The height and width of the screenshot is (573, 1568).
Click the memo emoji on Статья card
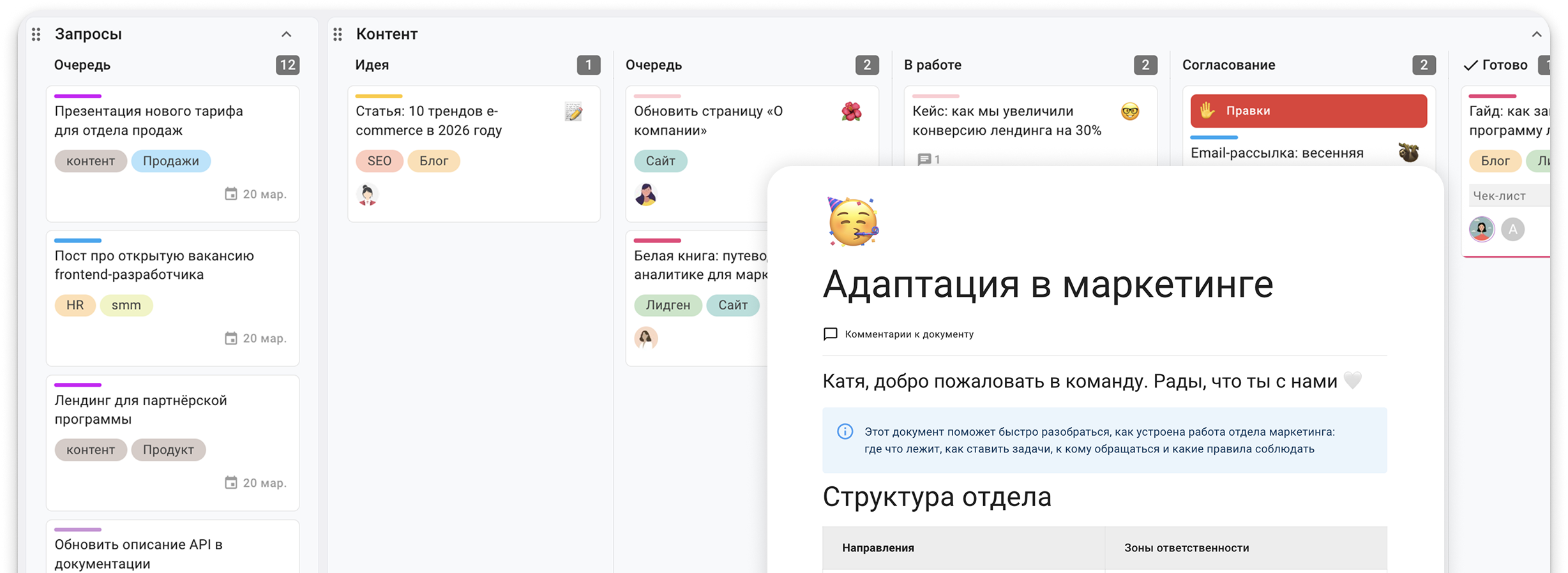pyautogui.click(x=573, y=112)
